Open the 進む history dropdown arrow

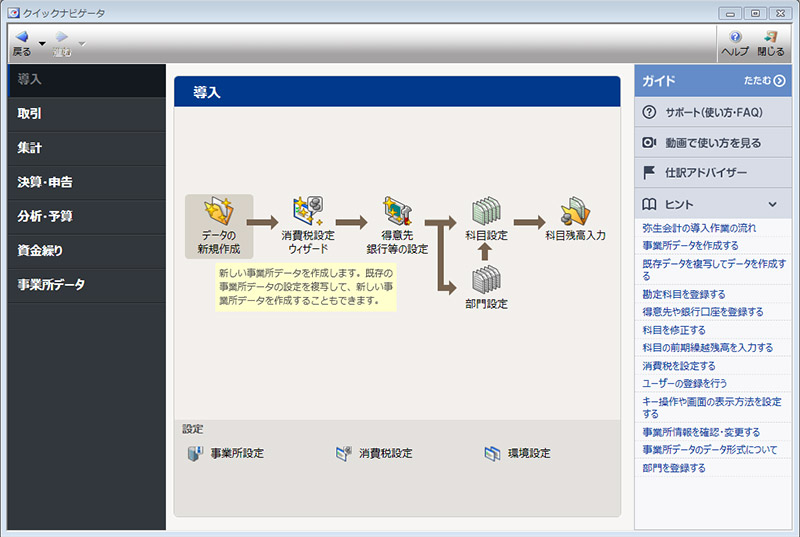coord(82,44)
